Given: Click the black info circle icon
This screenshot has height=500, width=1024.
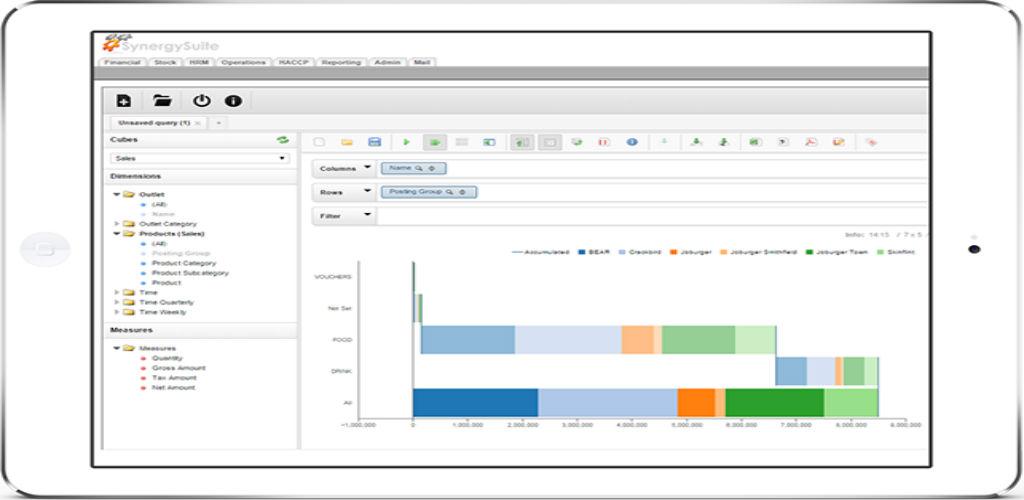Looking at the screenshot, I should 233,101.
